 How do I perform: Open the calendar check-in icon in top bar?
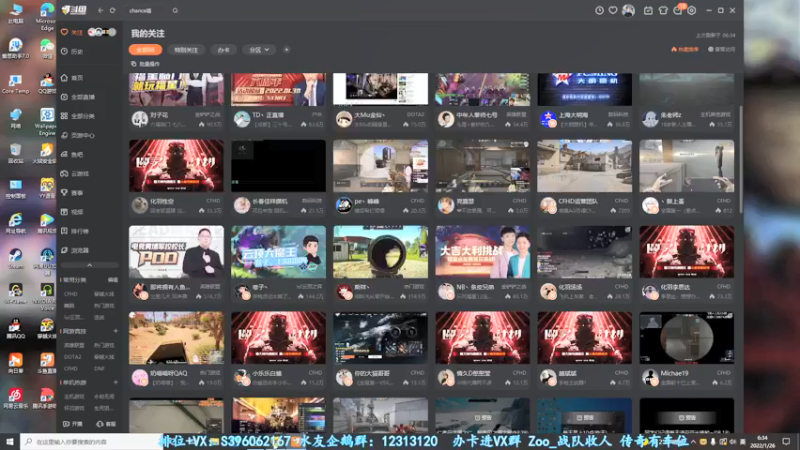(x=648, y=10)
